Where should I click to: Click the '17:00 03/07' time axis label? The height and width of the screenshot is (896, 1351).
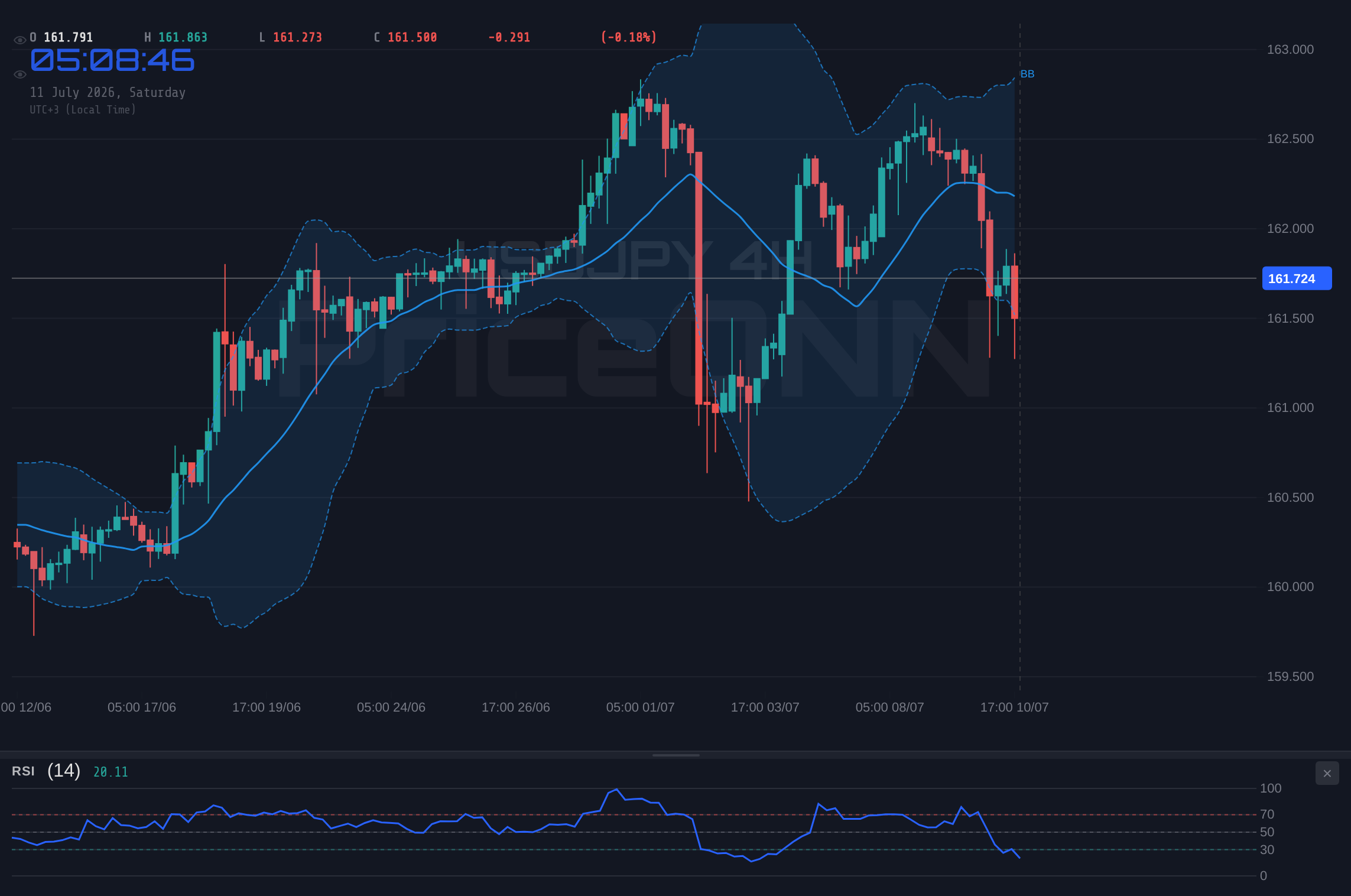pos(765,707)
